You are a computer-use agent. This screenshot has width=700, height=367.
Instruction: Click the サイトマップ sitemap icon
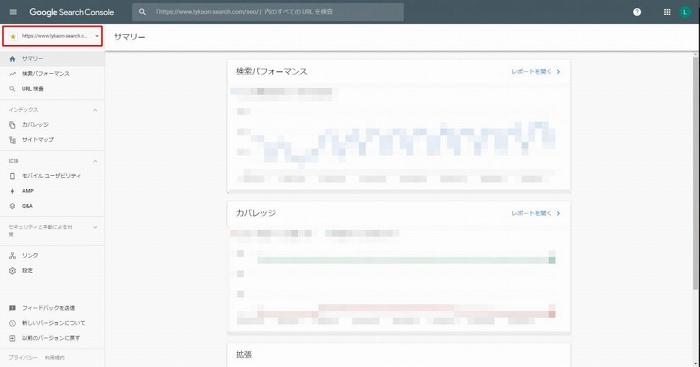click(12, 140)
